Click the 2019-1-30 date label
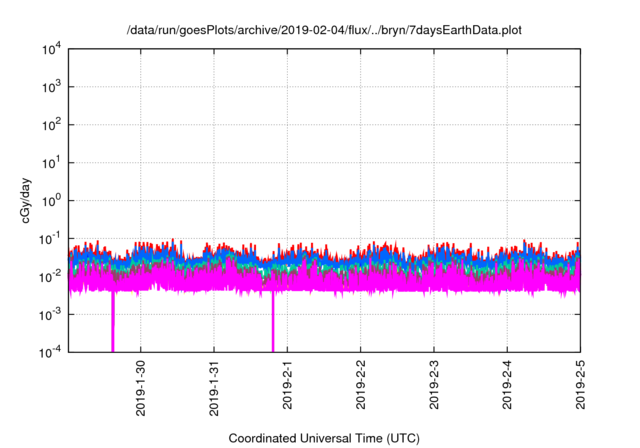 140,388
